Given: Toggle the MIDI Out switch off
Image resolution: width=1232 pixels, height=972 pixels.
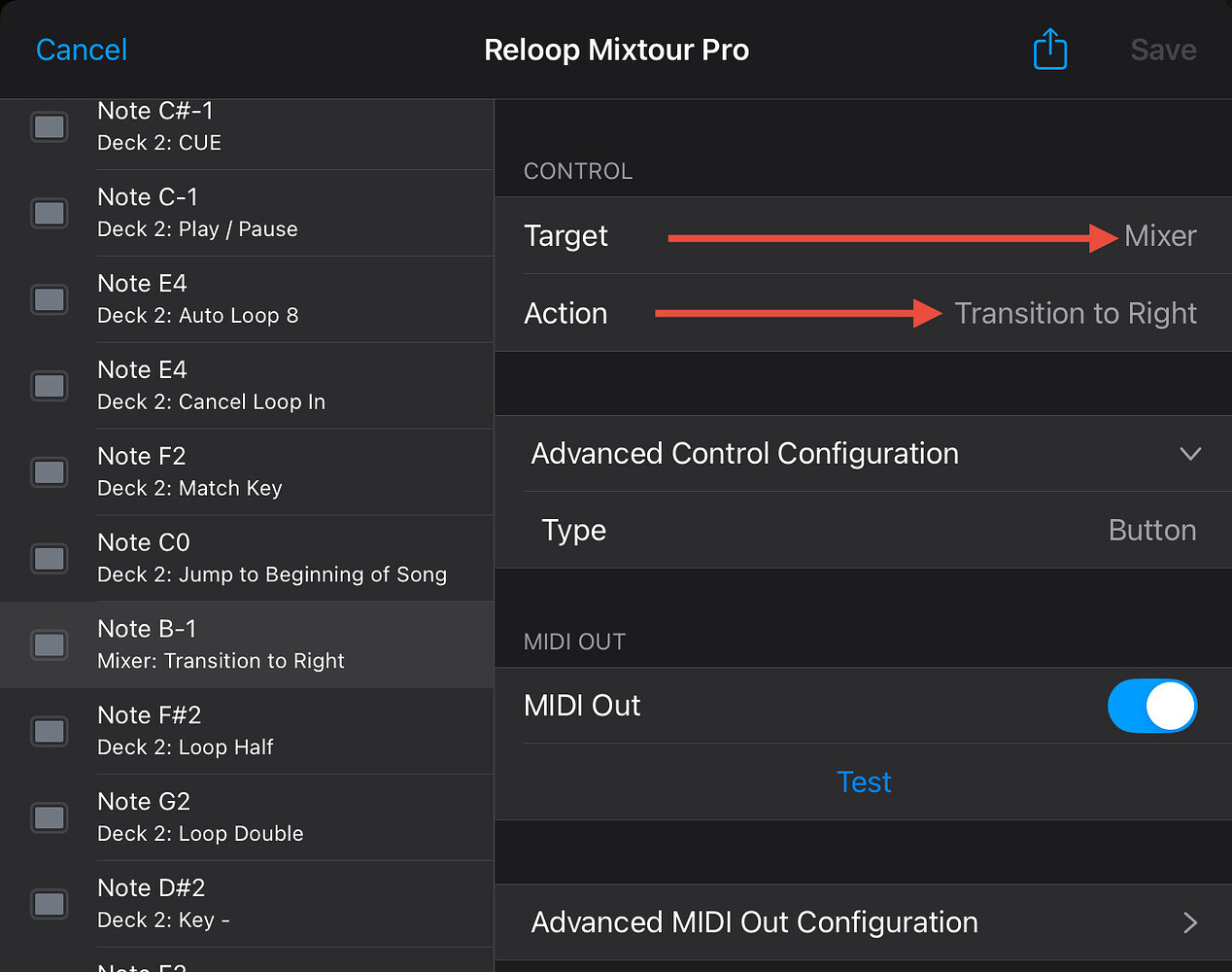Looking at the screenshot, I should pos(1151,706).
